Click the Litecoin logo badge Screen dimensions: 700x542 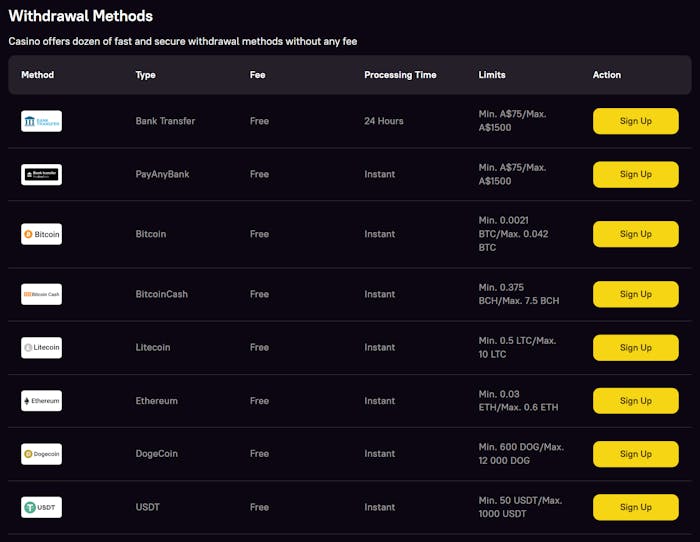pyautogui.click(x=41, y=347)
